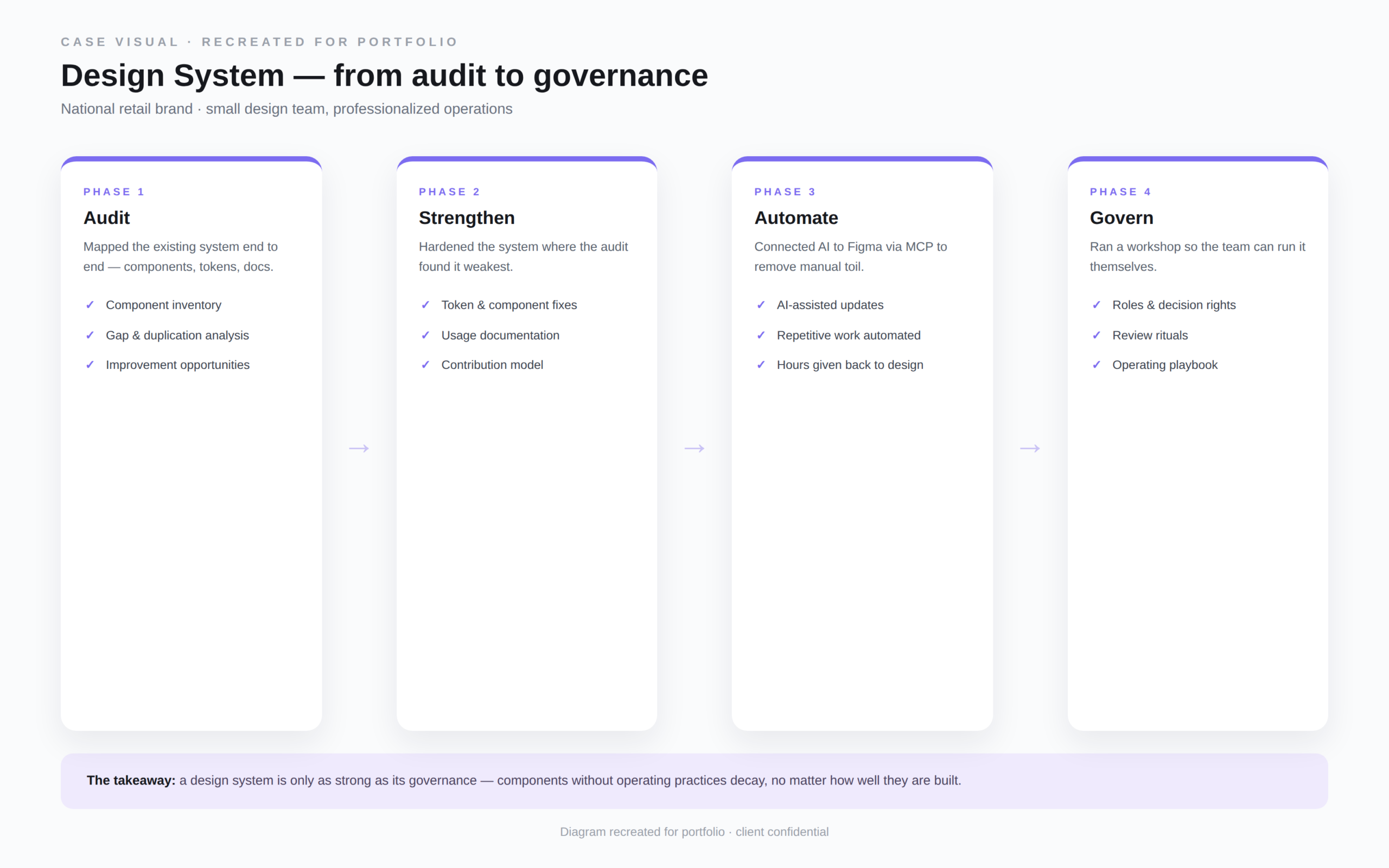Click the checkmark beside Token & component fixes
The width and height of the screenshot is (1389, 868).
(425, 305)
